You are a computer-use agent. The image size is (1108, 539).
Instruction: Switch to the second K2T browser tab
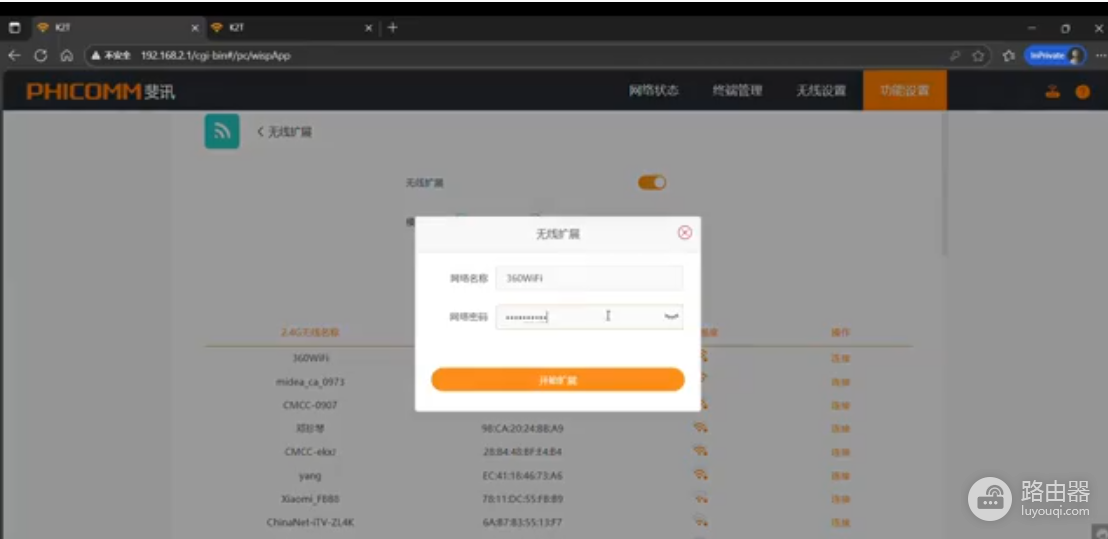(291, 28)
